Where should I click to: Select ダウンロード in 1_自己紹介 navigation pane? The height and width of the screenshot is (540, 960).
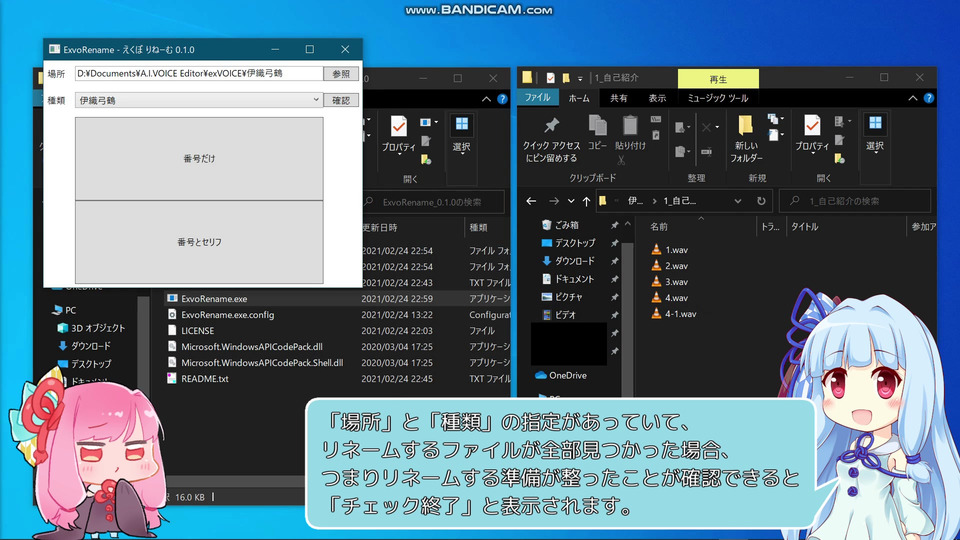(x=568, y=261)
